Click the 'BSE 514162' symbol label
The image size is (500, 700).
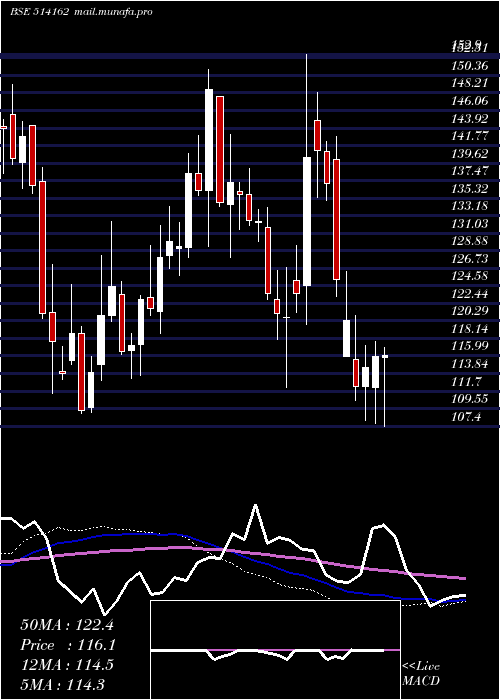click(39, 12)
